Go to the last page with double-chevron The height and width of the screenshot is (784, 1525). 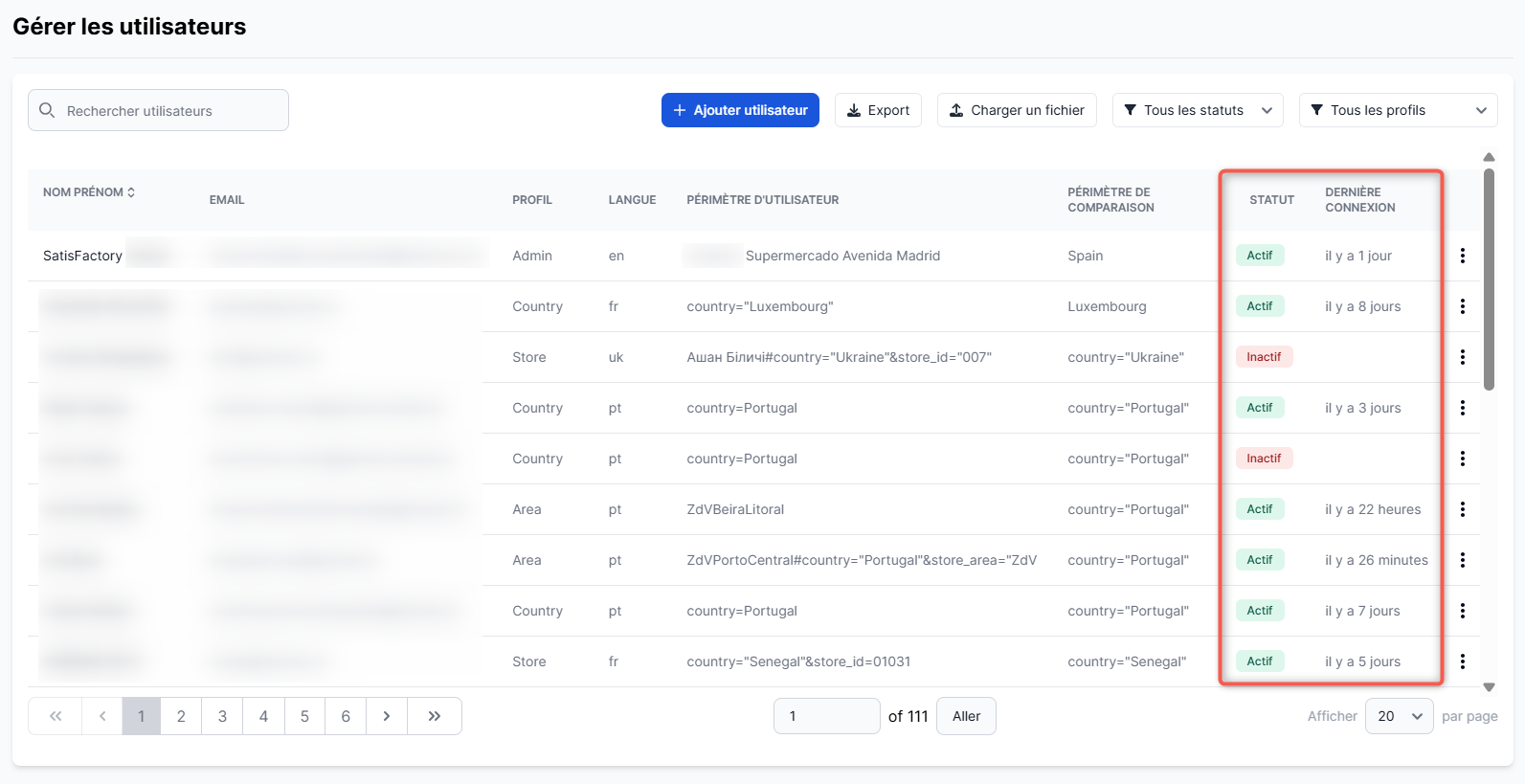435,716
